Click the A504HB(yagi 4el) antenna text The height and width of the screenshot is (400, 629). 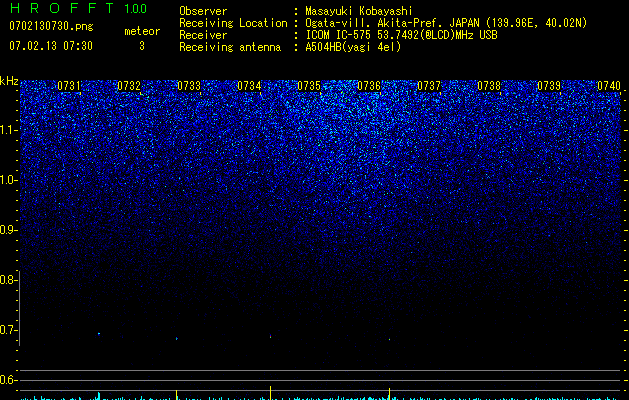click(x=353, y=47)
